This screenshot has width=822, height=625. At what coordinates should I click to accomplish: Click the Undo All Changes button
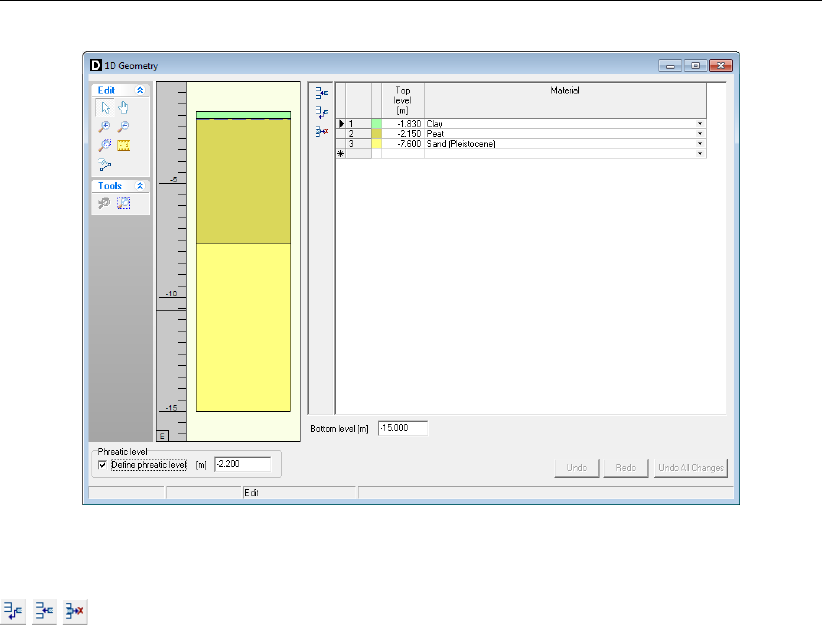point(691,468)
